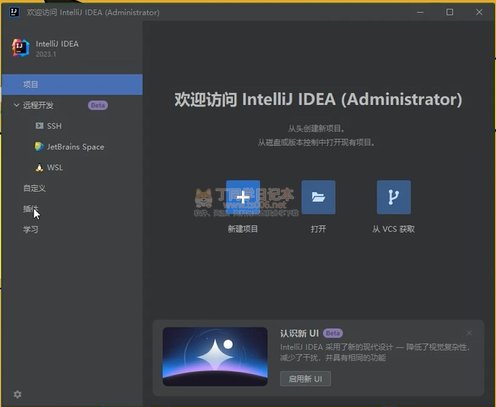
Task: Click the new UI preview thumbnail
Action: (215, 357)
